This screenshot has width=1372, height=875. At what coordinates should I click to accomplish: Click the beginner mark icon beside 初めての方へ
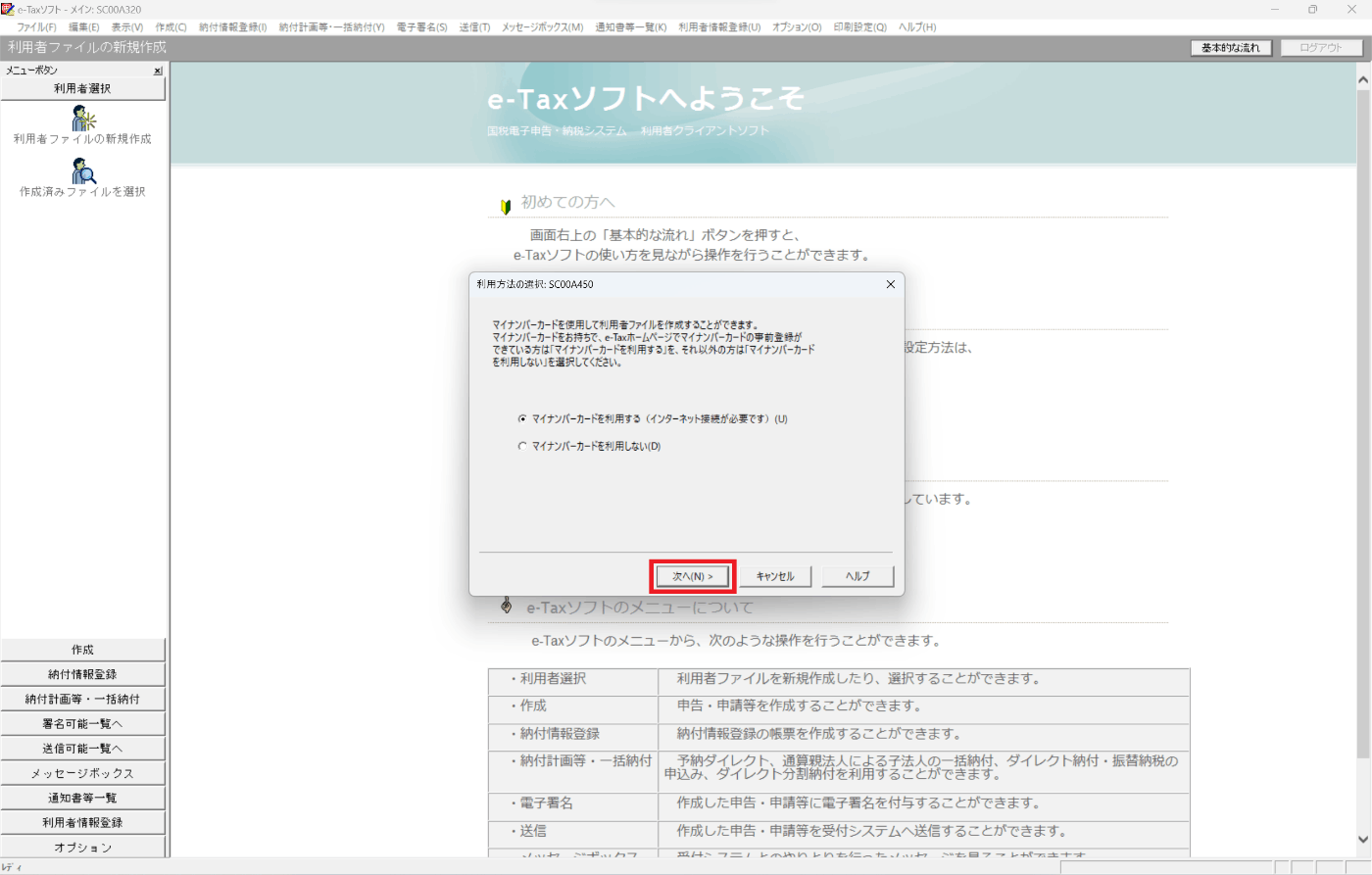pyautogui.click(x=506, y=207)
